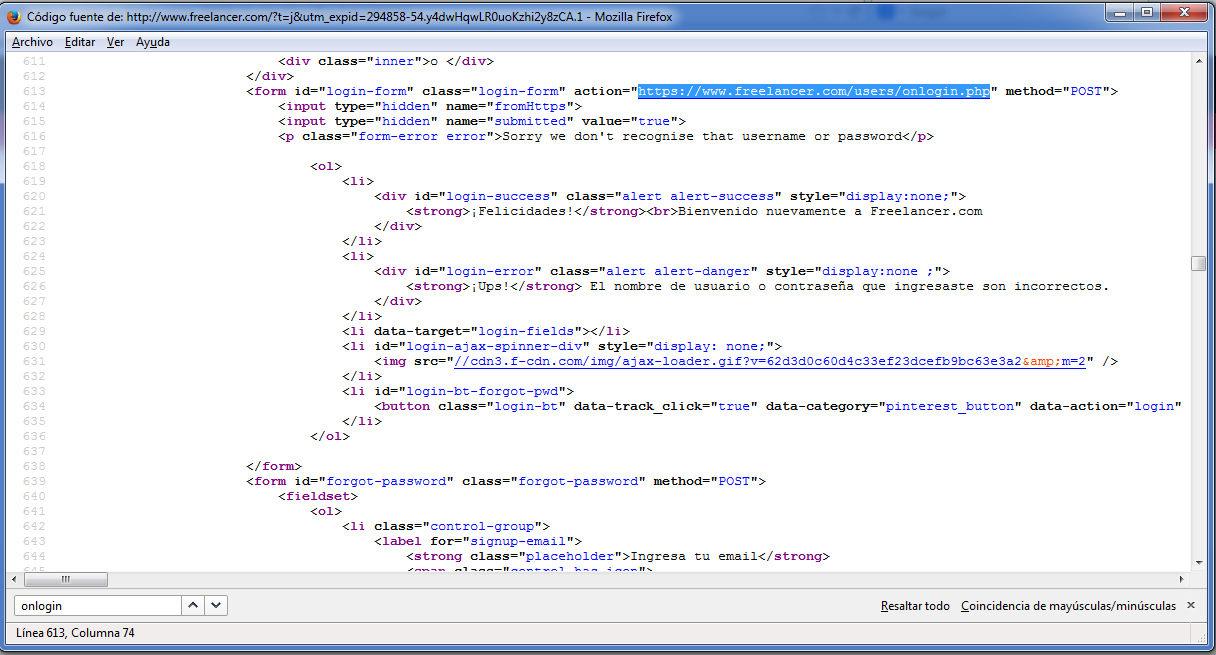Click the "pinterest_button" data-category value

950,406
